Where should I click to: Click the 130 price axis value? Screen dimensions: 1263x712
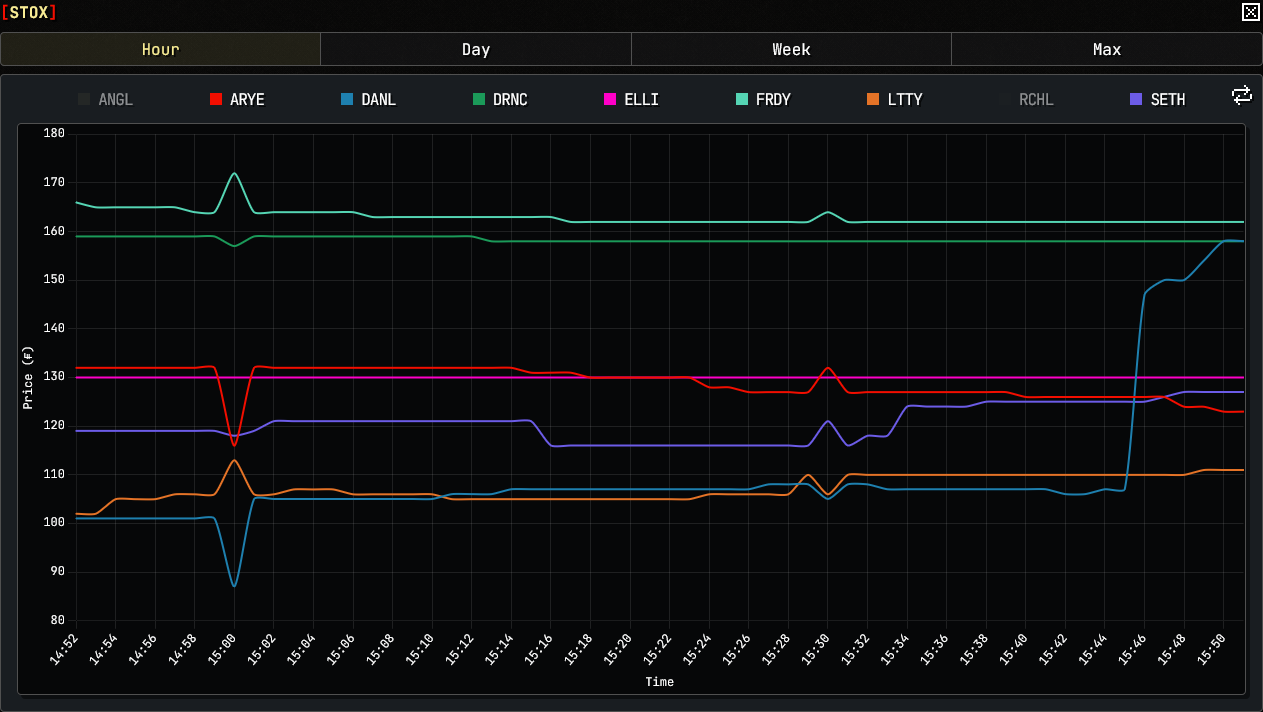[54, 377]
